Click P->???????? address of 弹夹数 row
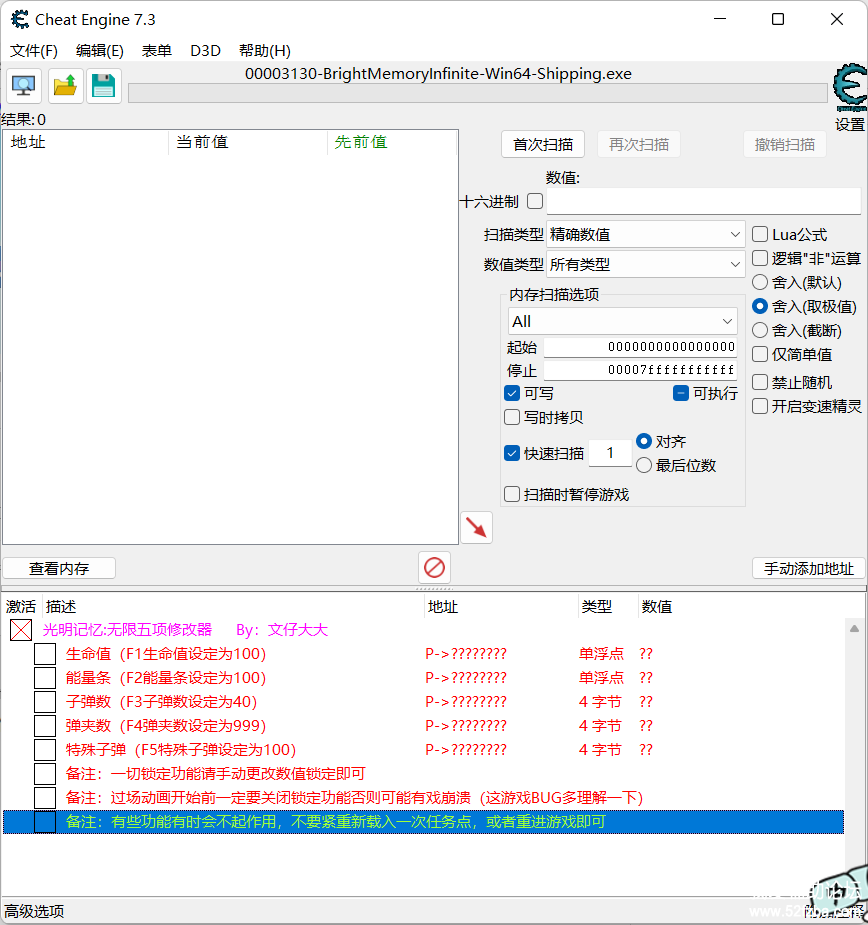The height and width of the screenshot is (925, 868). 466,726
